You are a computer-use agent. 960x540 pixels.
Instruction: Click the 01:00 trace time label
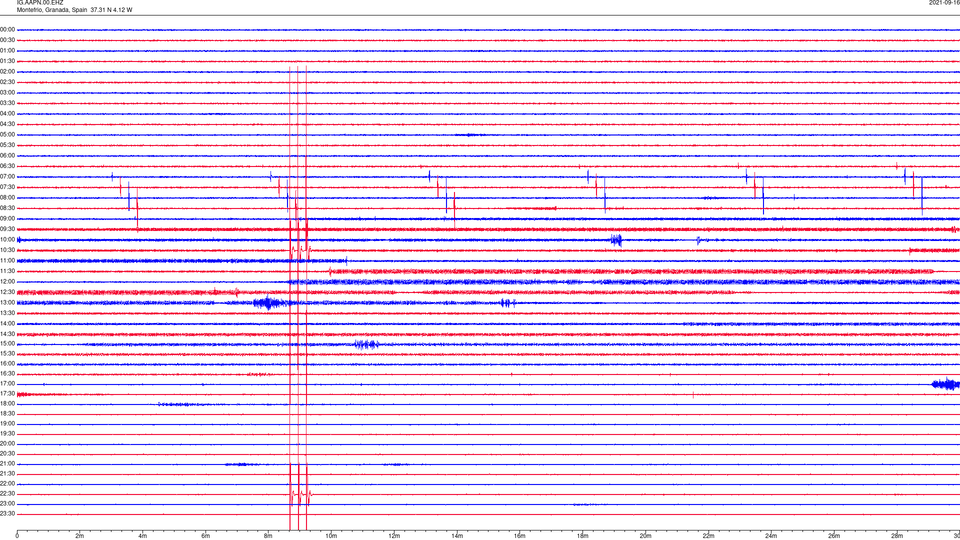coord(7,51)
